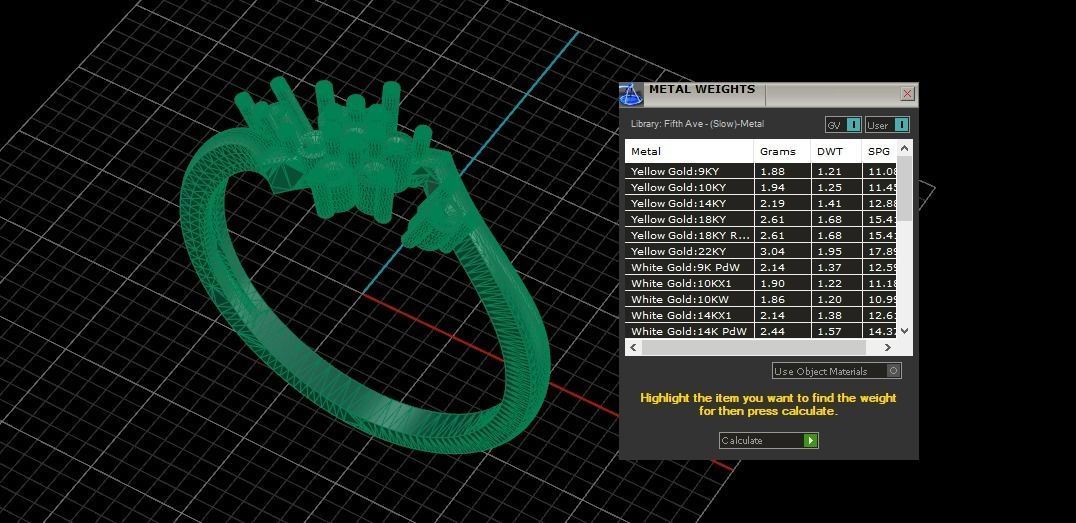Click the scroll left arrow under table
Image resolution: width=1076 pixels, height=523 pixels.
(633, 347)
